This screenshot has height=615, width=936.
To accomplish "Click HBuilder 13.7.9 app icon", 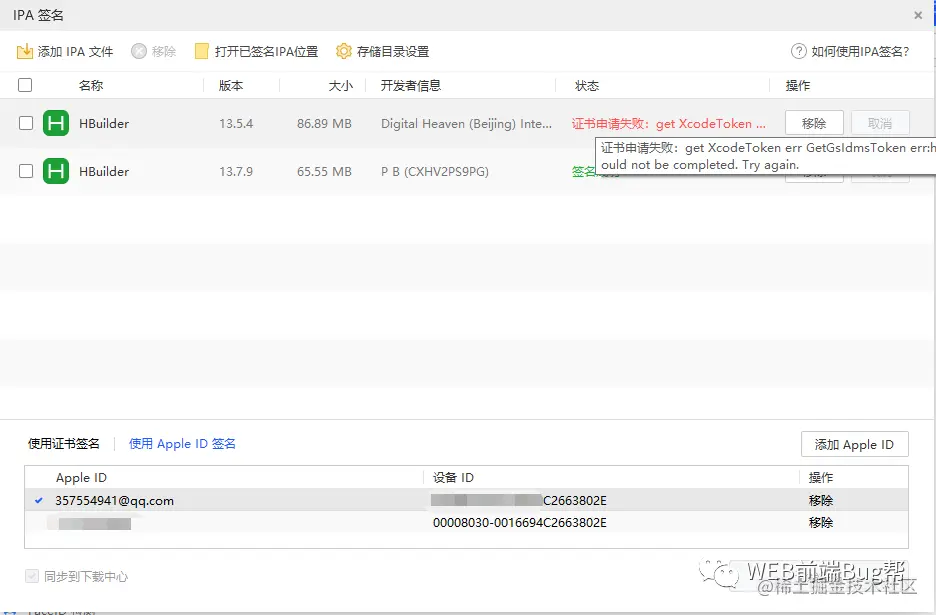I will coord(56,171).
